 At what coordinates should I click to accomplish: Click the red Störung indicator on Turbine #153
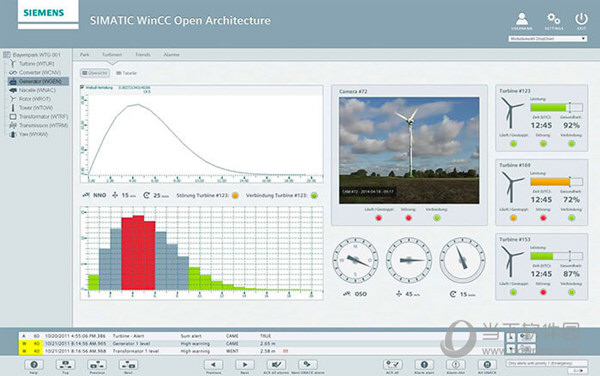543,292
